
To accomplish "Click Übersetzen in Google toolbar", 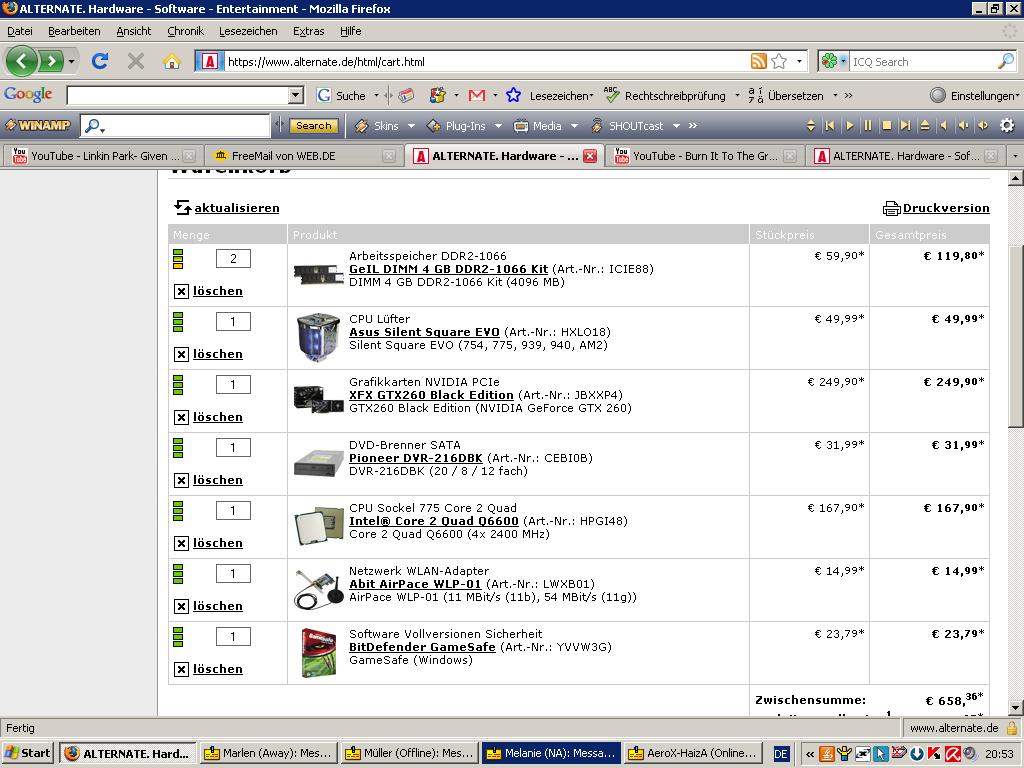I will pos(786,95).
